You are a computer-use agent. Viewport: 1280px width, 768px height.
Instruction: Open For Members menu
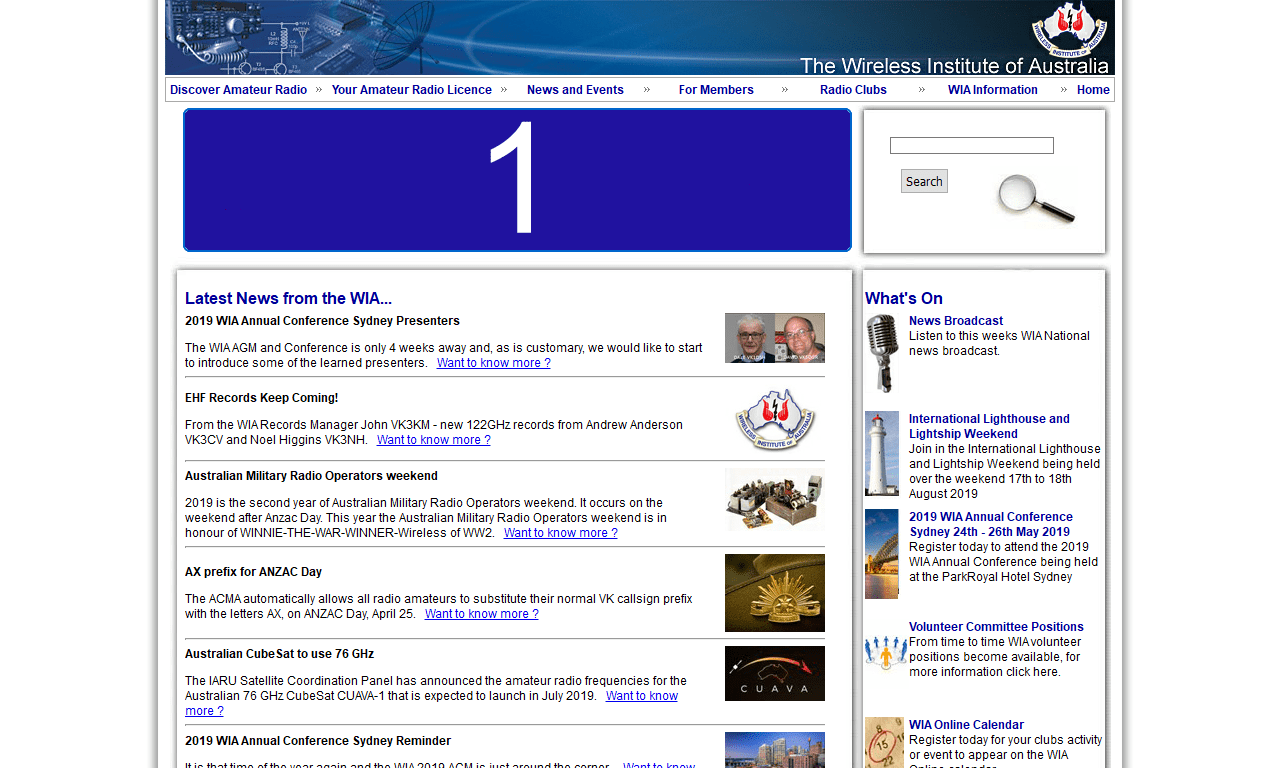[x=716, y=90]
